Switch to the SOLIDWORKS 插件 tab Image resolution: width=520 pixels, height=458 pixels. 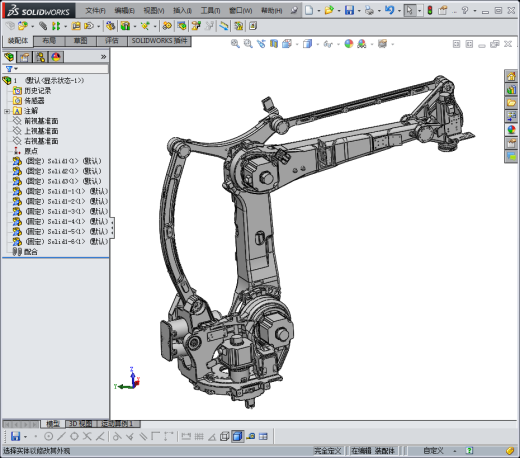(159, 41)
